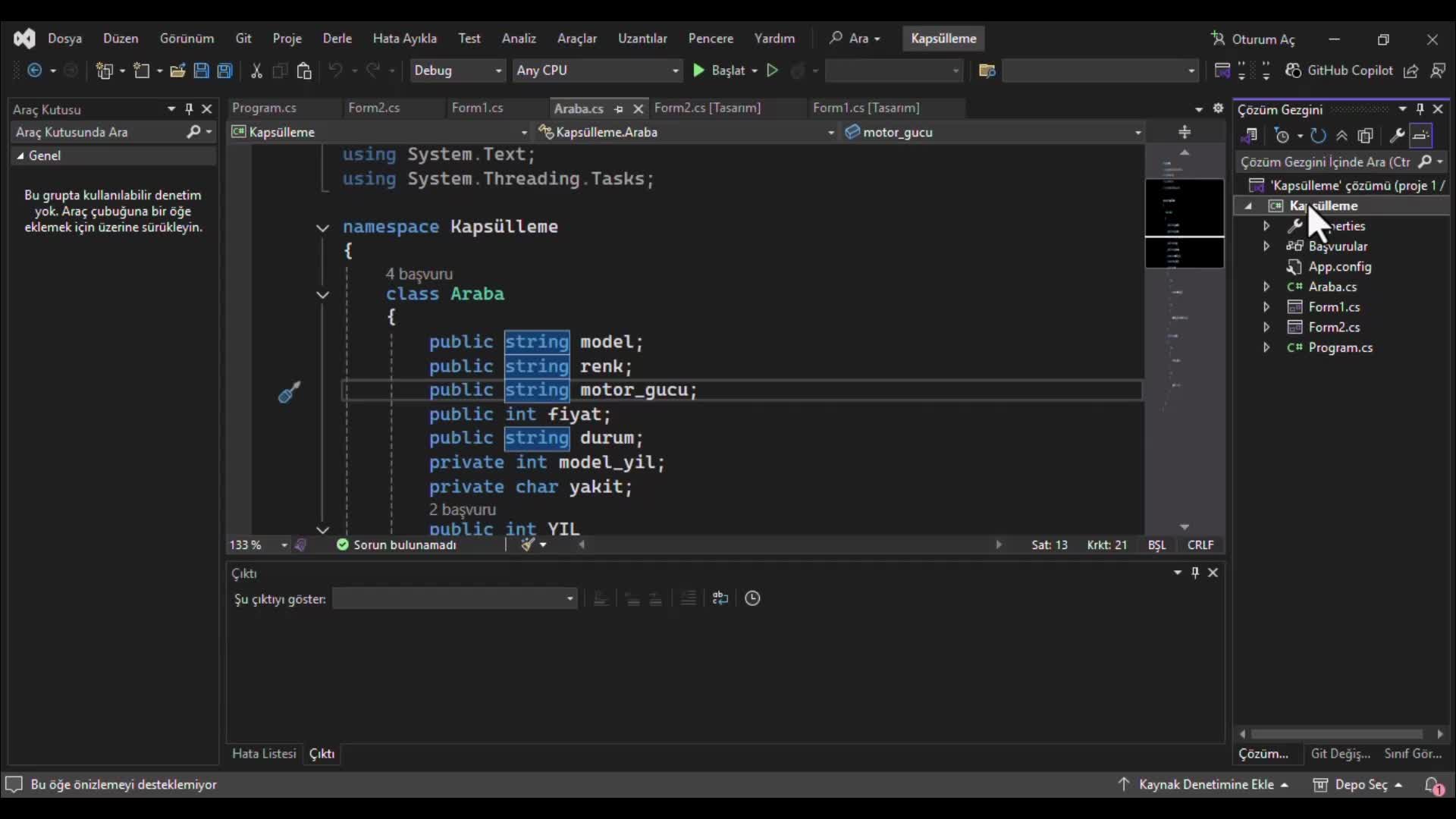Open the Uzantılar menu
1456x819 pixels.
click(x=642, y=39)
